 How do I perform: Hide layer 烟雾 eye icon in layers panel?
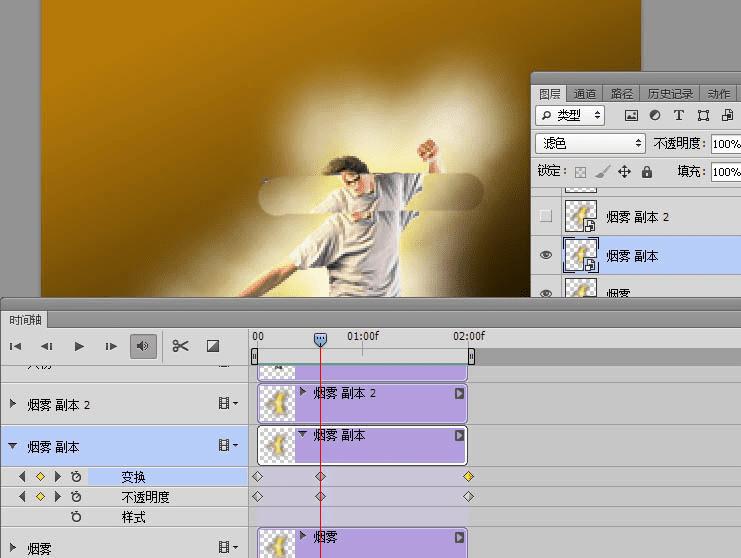pyautogui.click(x=546, y=293)
